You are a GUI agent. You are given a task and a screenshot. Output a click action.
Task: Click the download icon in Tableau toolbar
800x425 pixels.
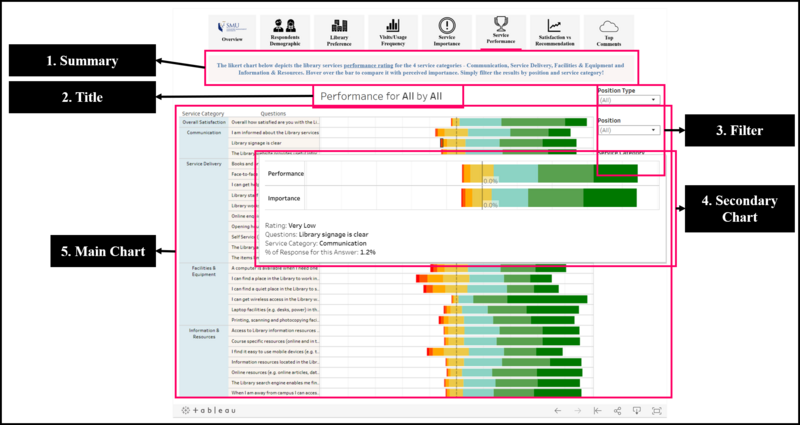637,411
